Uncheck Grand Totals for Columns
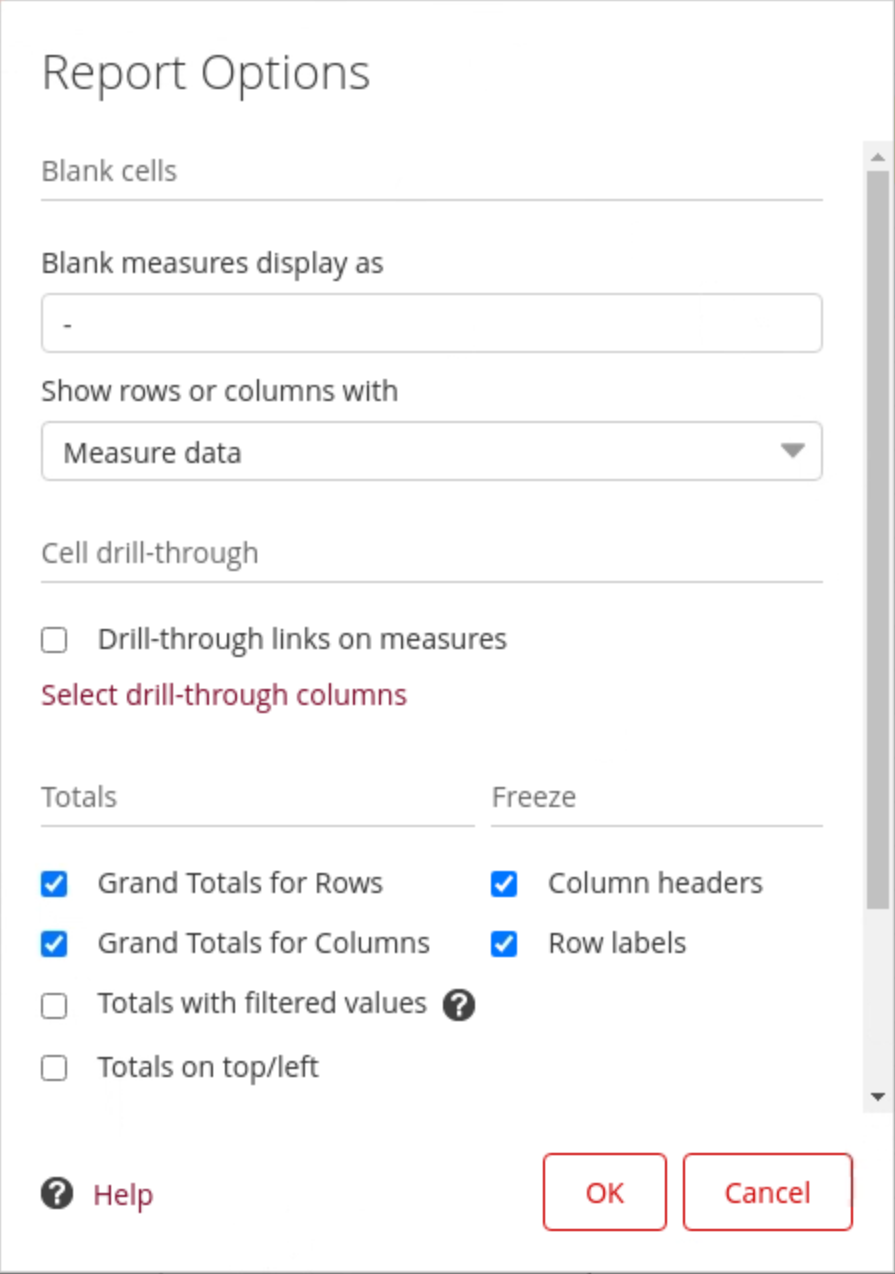 click(55, 944)
